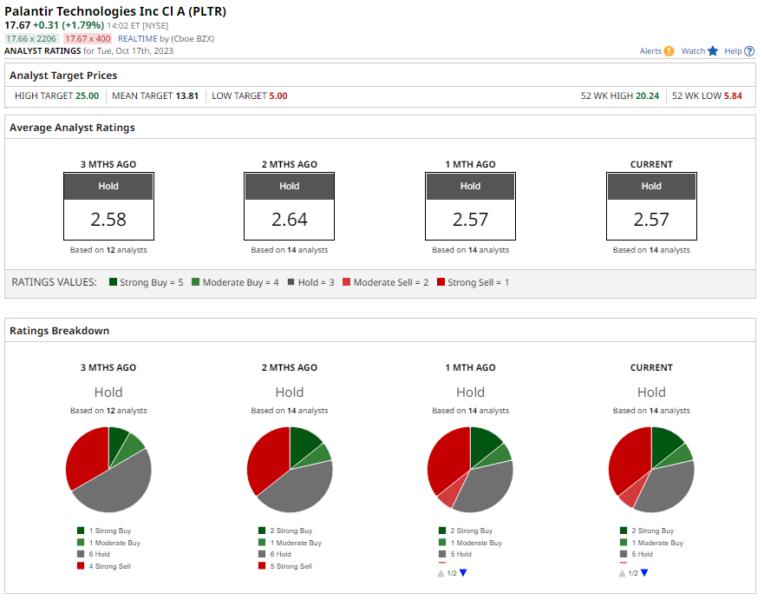Viewport: 764px width, 600px height.
Task: Click the 52 WK HIGH 20.24 value
Action: (647, 96)
